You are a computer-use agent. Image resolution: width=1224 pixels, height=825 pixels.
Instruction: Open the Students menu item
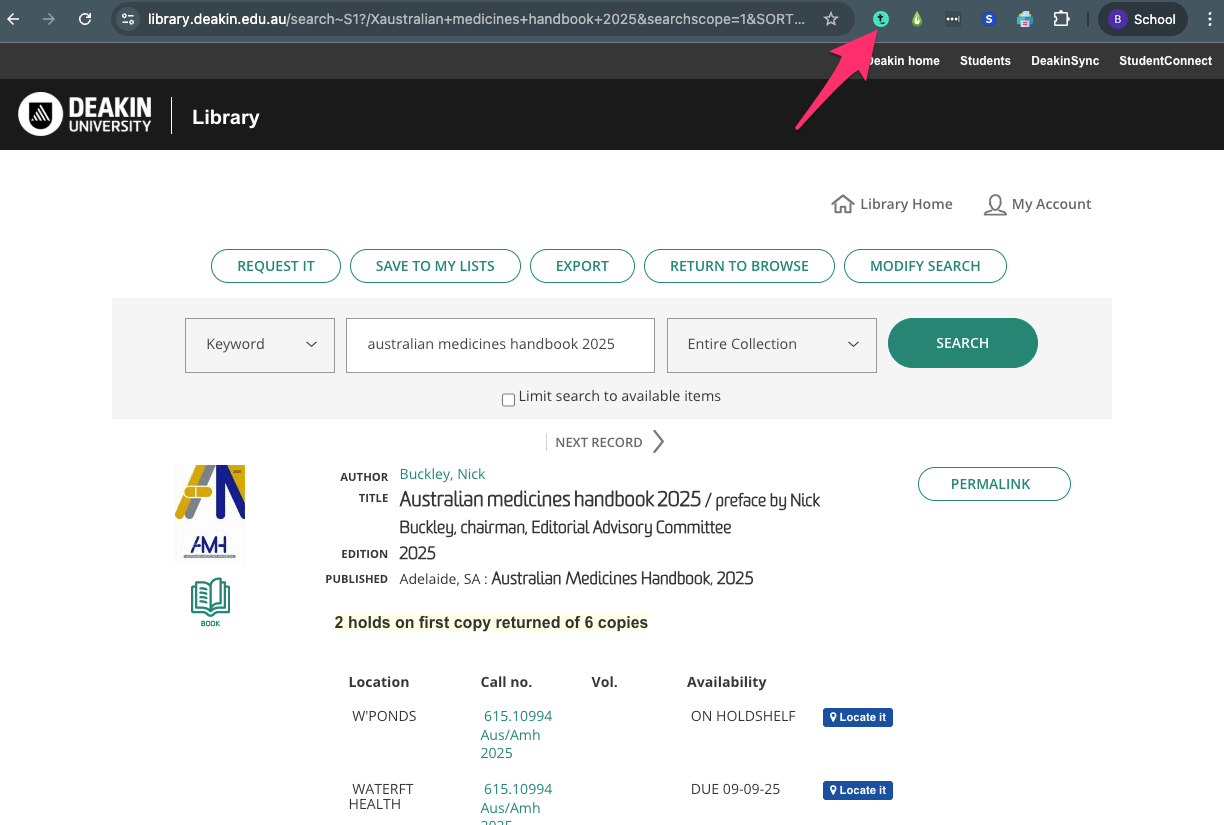(985, 61)
